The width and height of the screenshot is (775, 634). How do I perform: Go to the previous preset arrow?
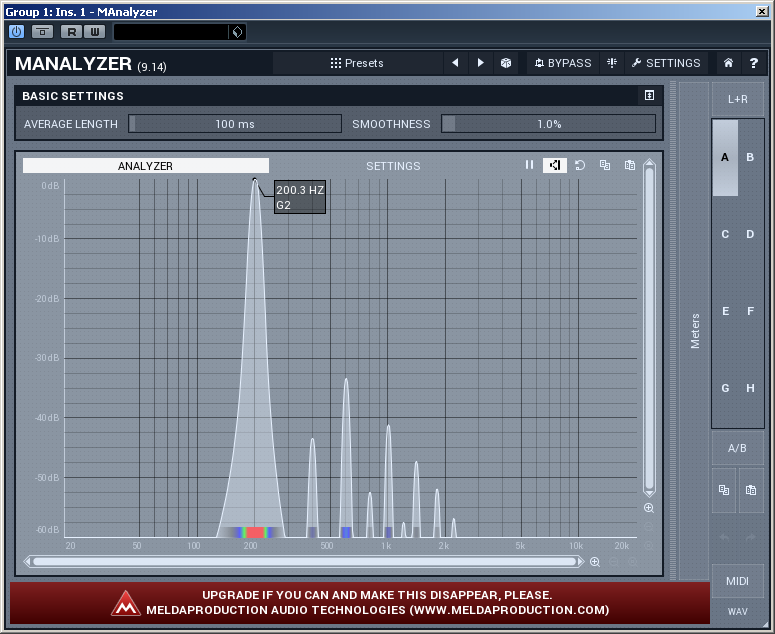click(455, 63)
